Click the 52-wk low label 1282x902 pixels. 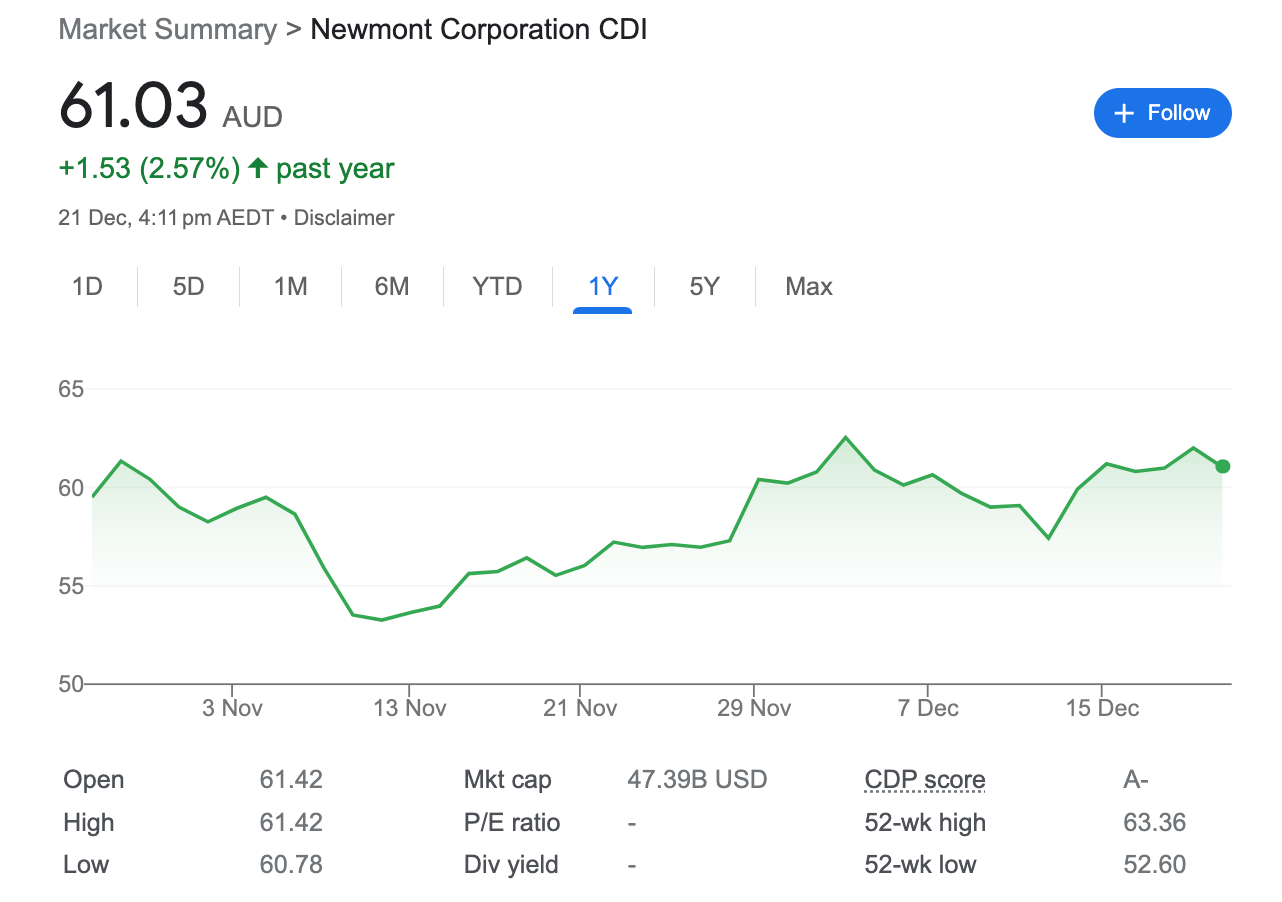click(x=920, y=865)
